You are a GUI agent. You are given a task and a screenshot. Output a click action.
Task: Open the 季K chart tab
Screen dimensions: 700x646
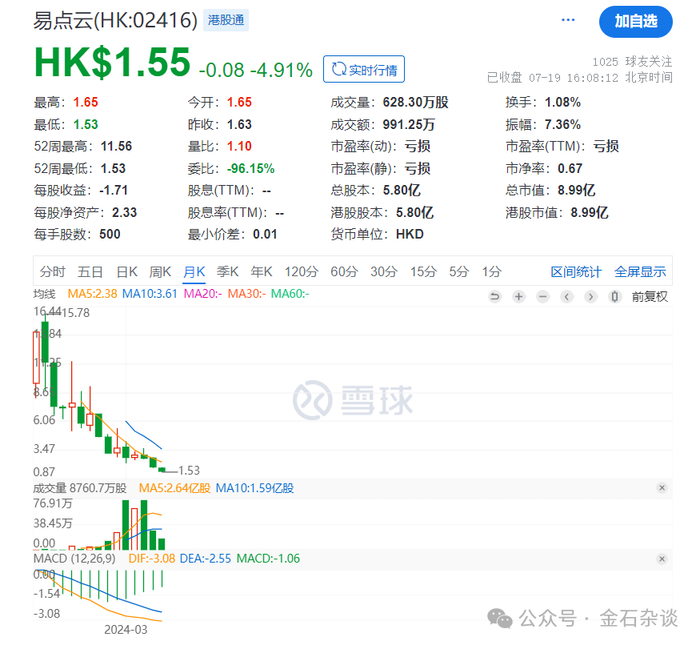coord(228,271)
